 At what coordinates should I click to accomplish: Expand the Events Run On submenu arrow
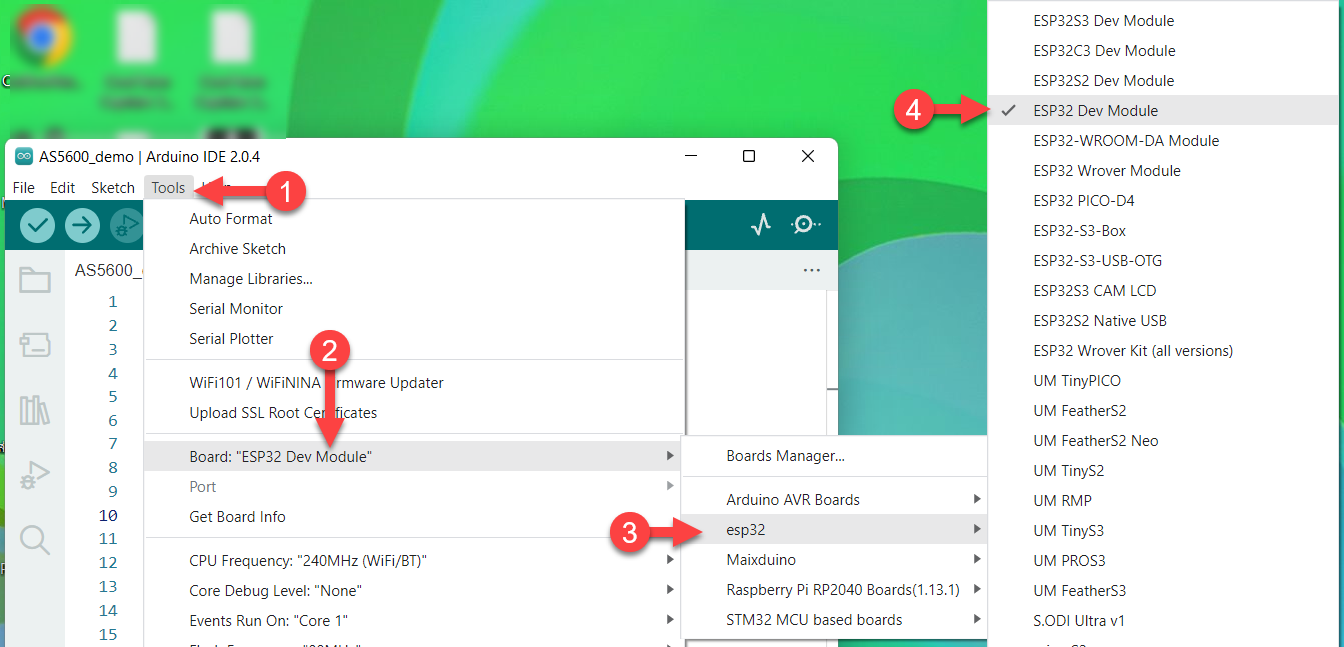coord(670,621)
